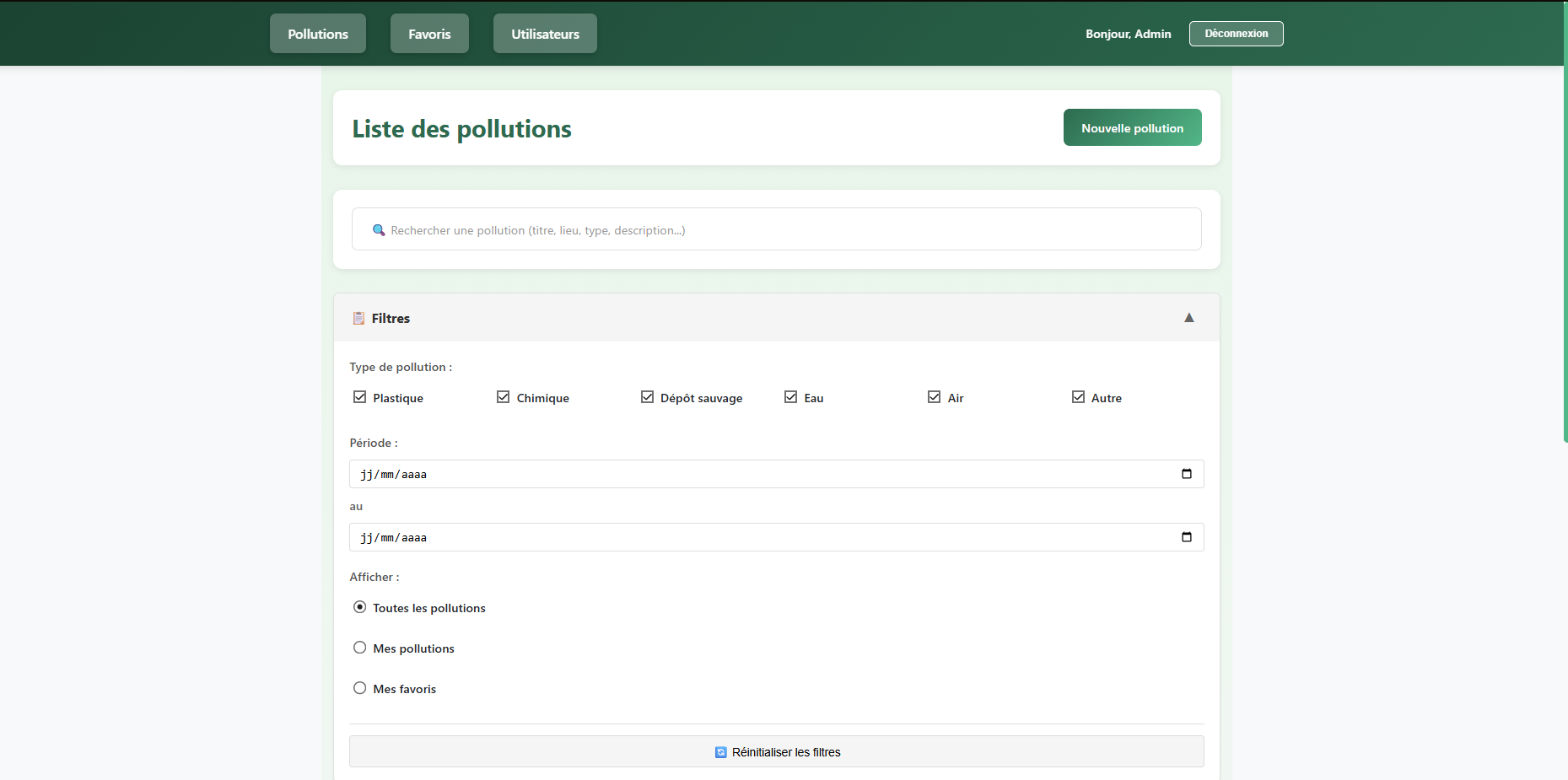Image resolution: width=1568 pixels, height=780 pixels.
Task: Click the search magnifier icon
Action: click(379, 230)
